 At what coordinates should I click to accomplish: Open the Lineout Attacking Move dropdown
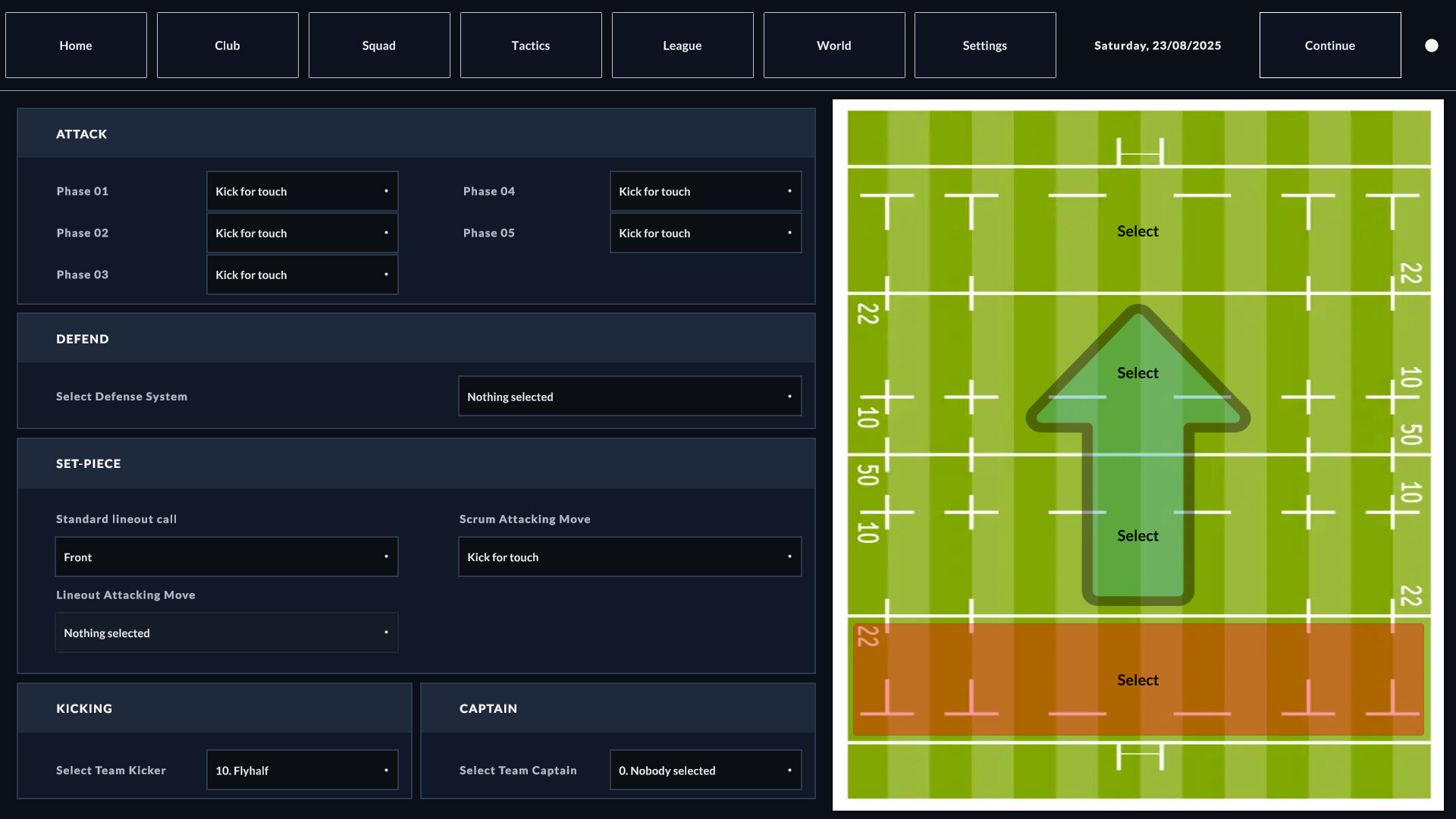[x=225, y=632]
